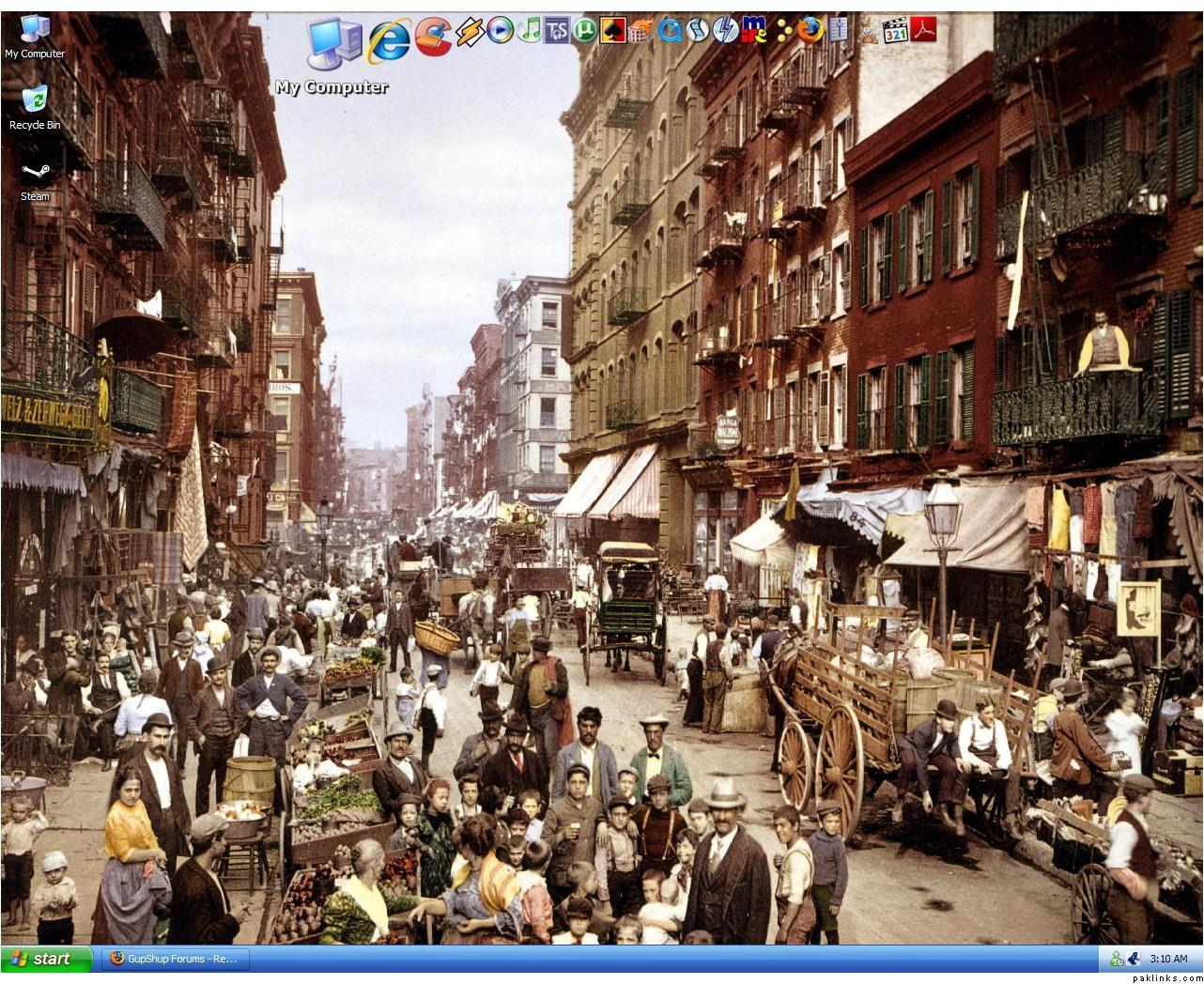The width and height of the screenshot is (1204, 984).
Task: Launch Winamp from the dock
Action: (x=469, y=32)
